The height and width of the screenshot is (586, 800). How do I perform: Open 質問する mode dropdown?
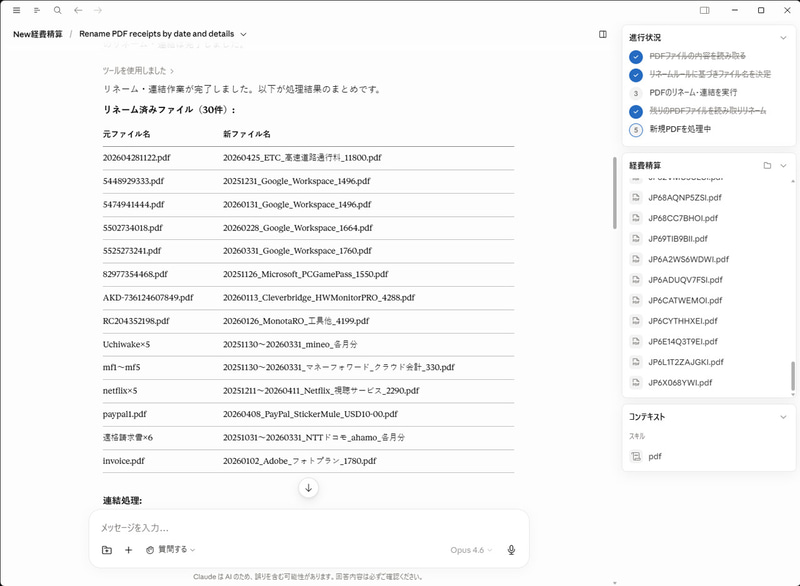tap(170, 549)
